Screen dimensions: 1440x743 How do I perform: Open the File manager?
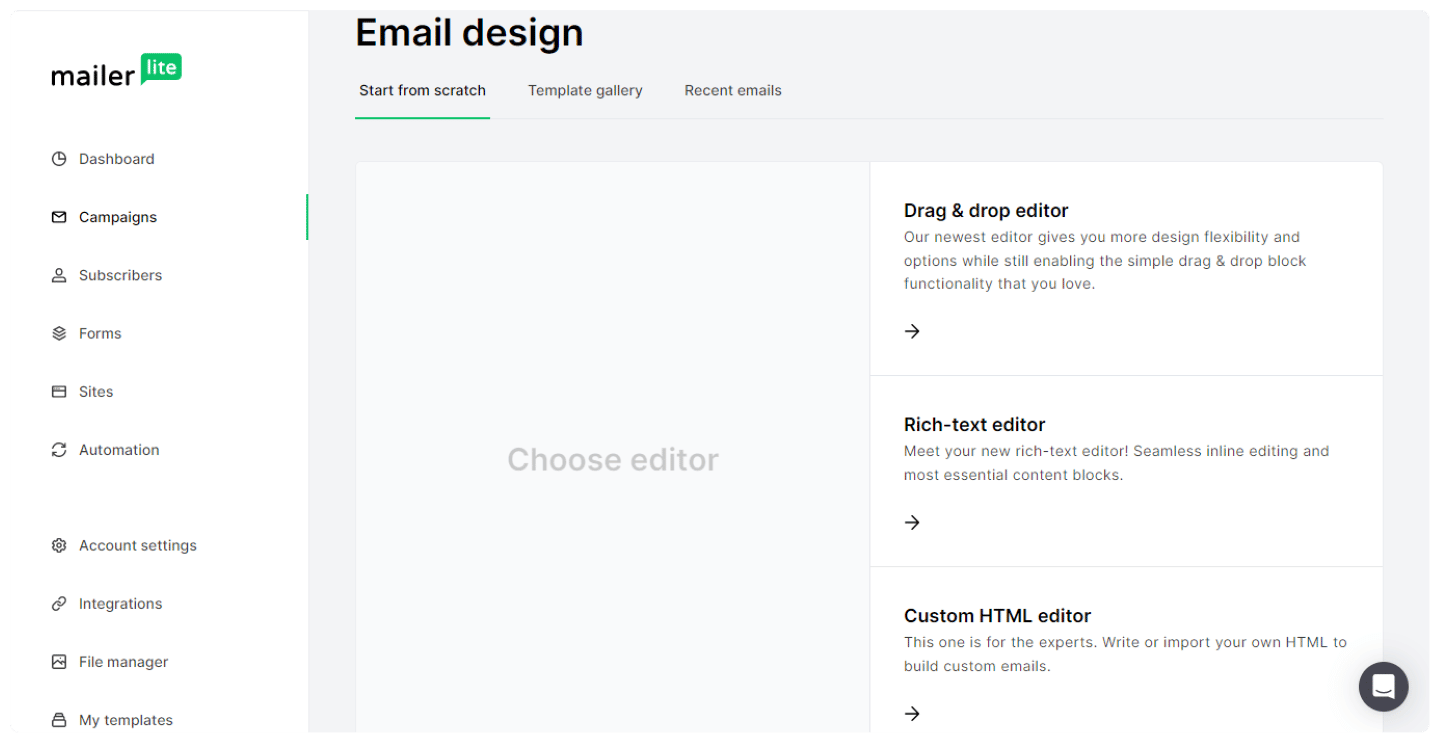(x=123, y=661)
